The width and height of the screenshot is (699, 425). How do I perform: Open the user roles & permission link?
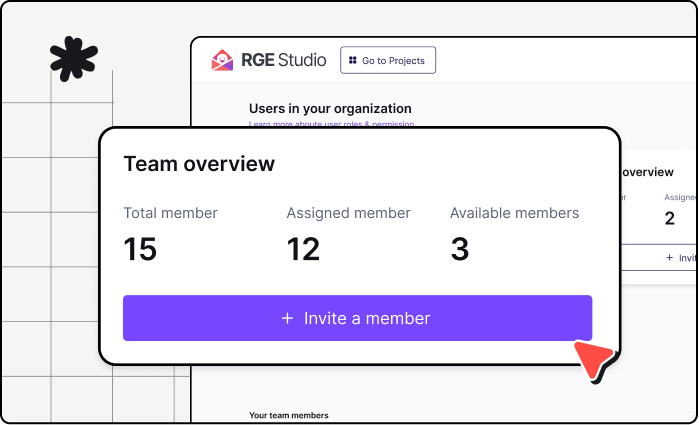pyautogui.click(x=331, y=124)
